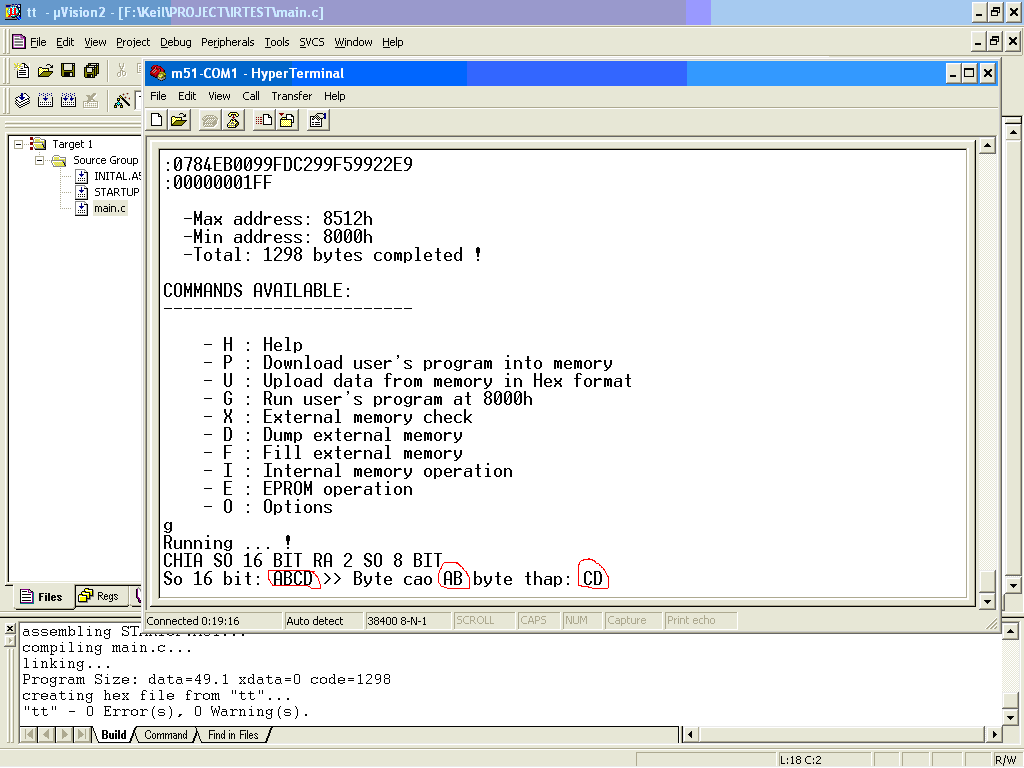Open a saved session in HyperTerminal
This screenshot has width=1024, height=768.
(x=179, y=120)
